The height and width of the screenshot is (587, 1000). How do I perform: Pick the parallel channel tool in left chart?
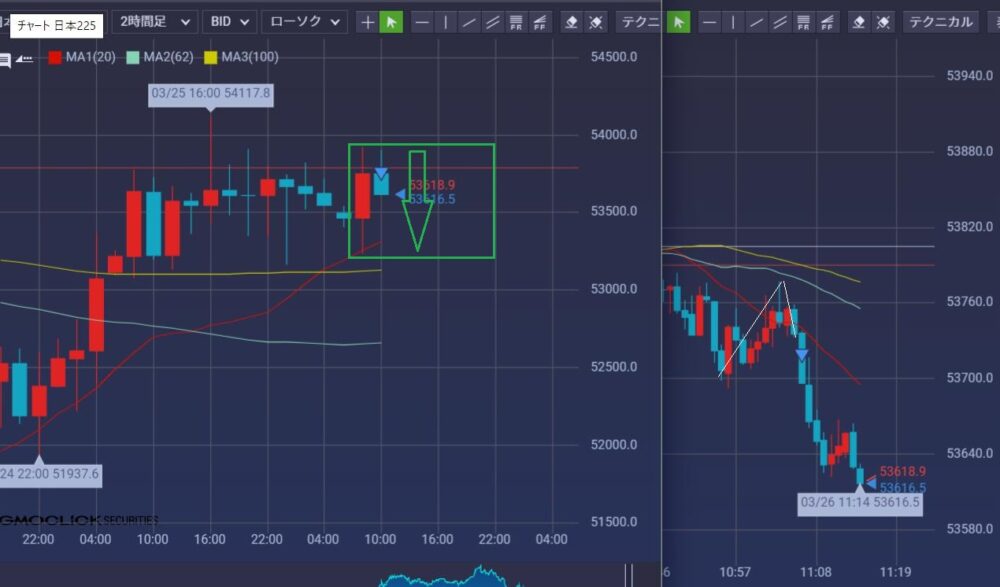click(x=492, y=22)
